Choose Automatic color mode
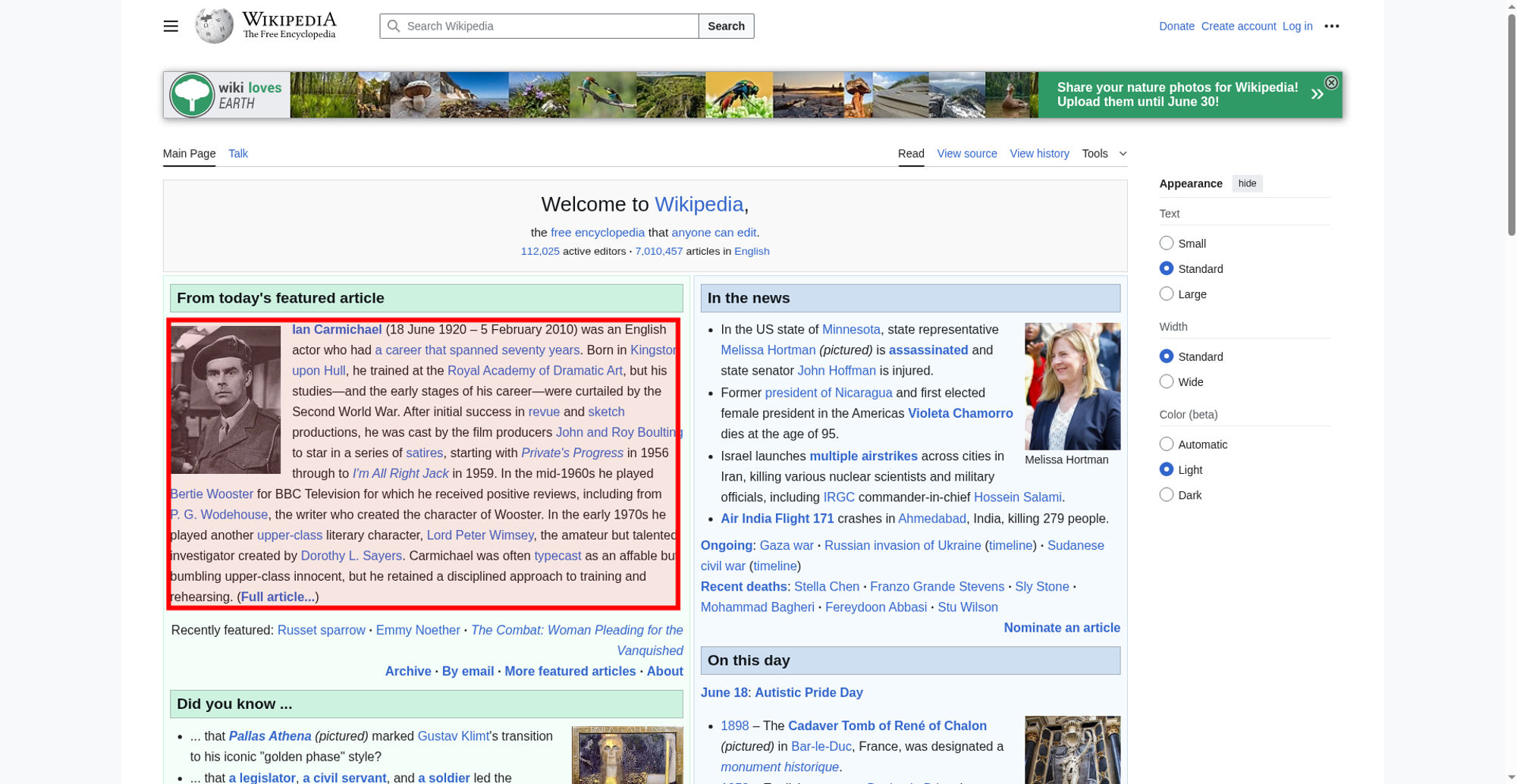 pyautogui.click(x=1167, y=444)
